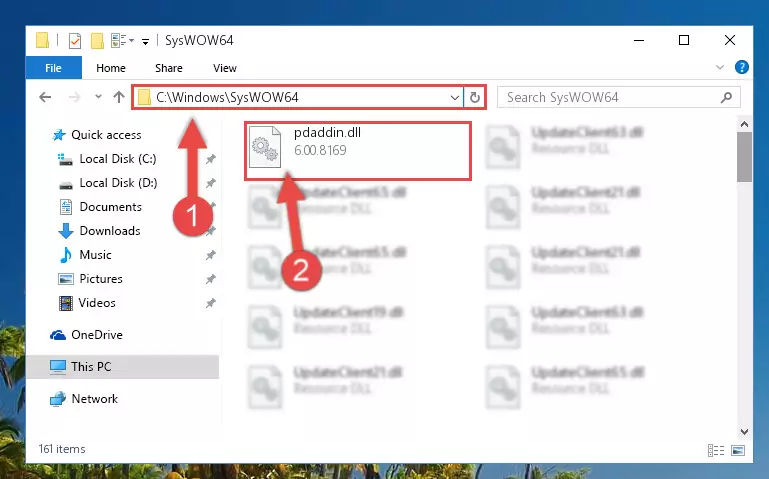Open Local Disk (C:) in sidebar
This screenshot has height=479, width=769.
[107, 159]
